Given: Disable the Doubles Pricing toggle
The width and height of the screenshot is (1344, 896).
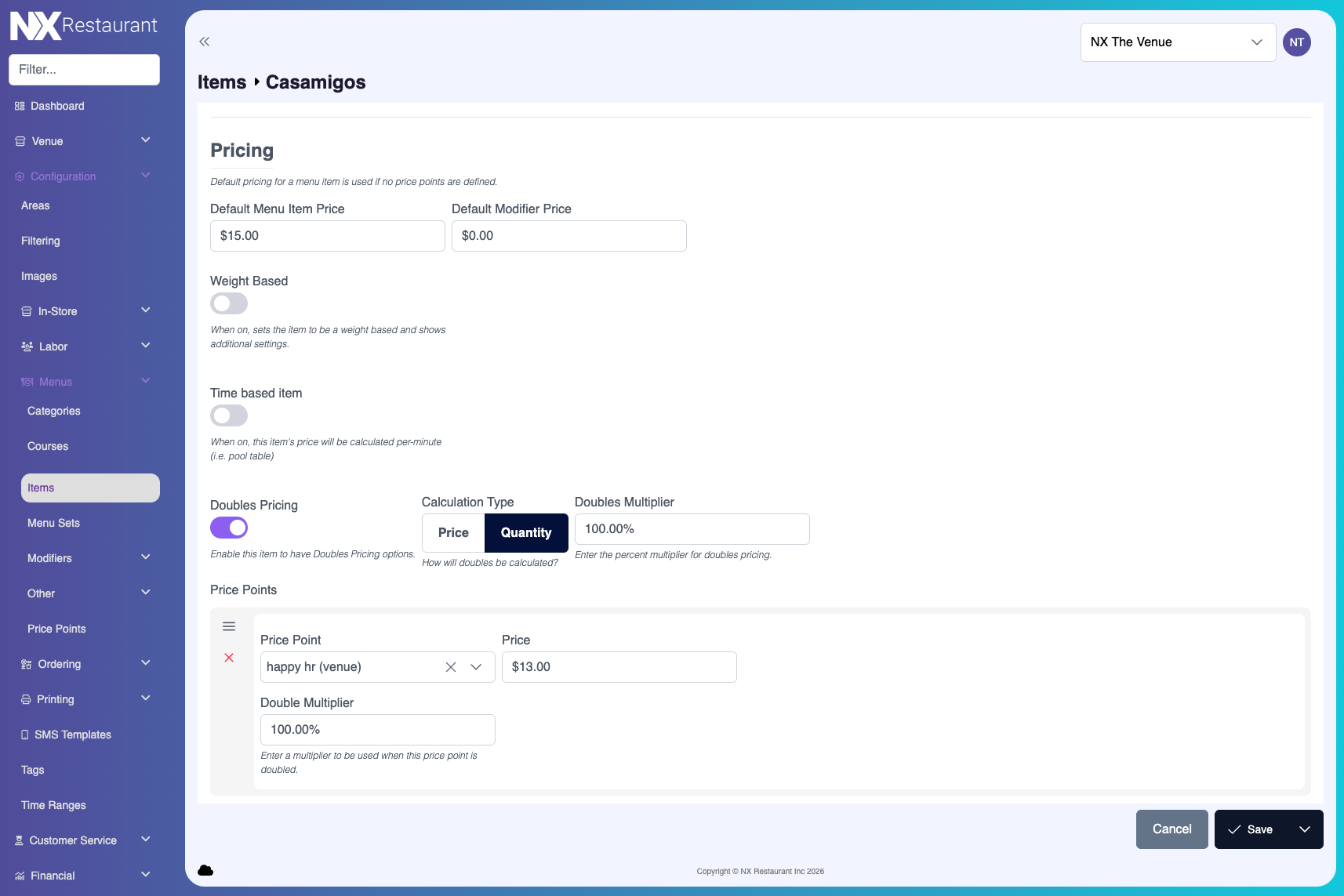Looking at the screenshot, I should (229, 528).
